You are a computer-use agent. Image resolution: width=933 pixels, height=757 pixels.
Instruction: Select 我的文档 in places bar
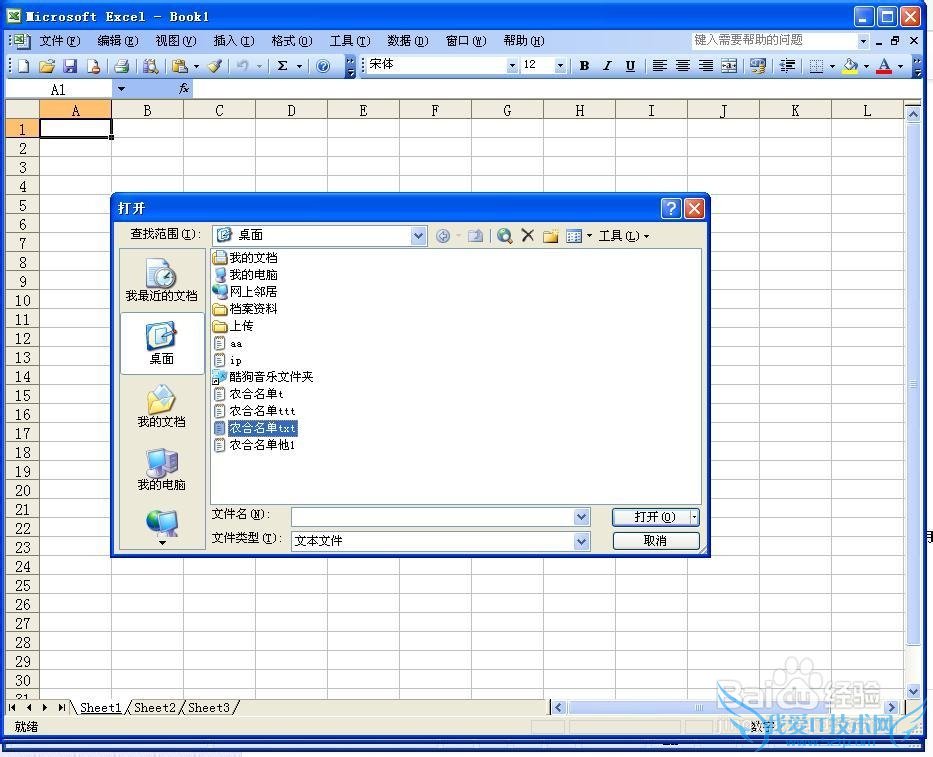click(161, 406)
